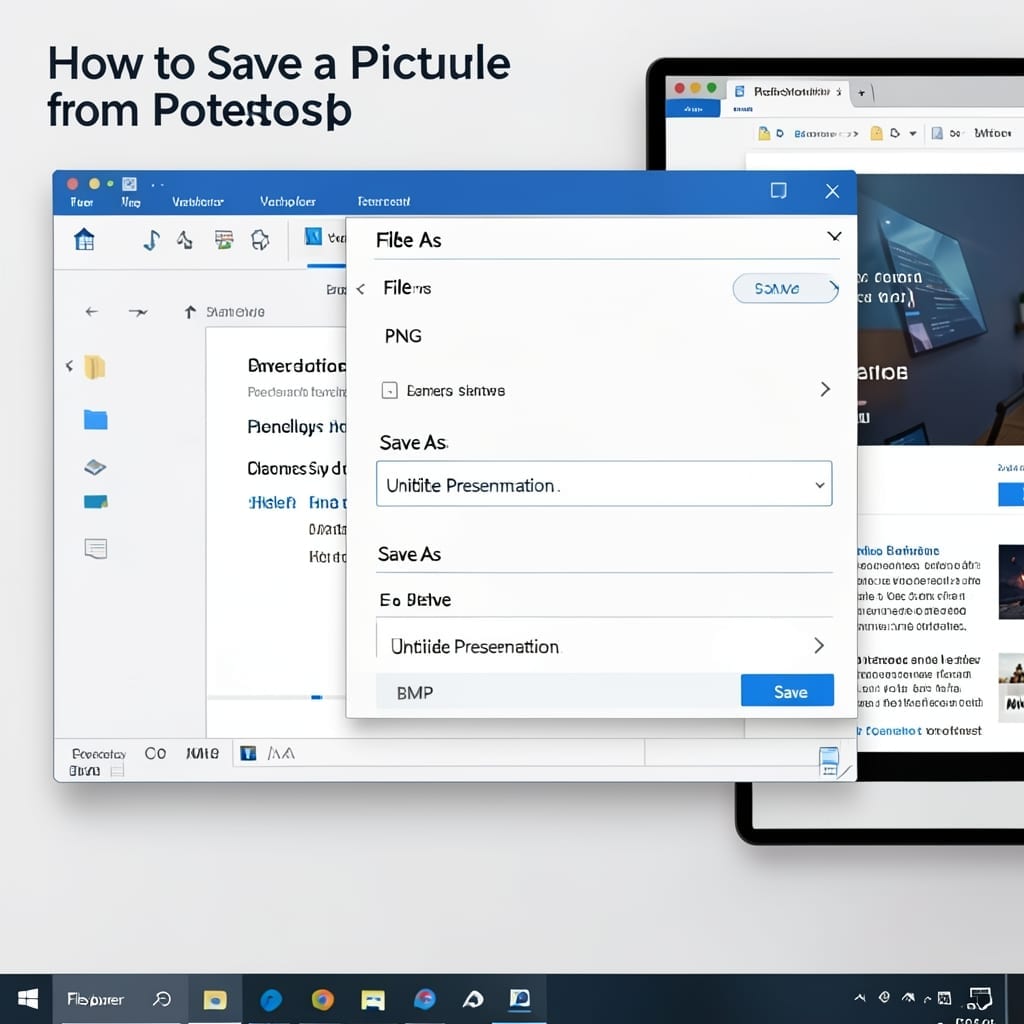Click the blue tab icon in the toolbar
This screenshot has width=1024, height=1024.
pos(313,236)
